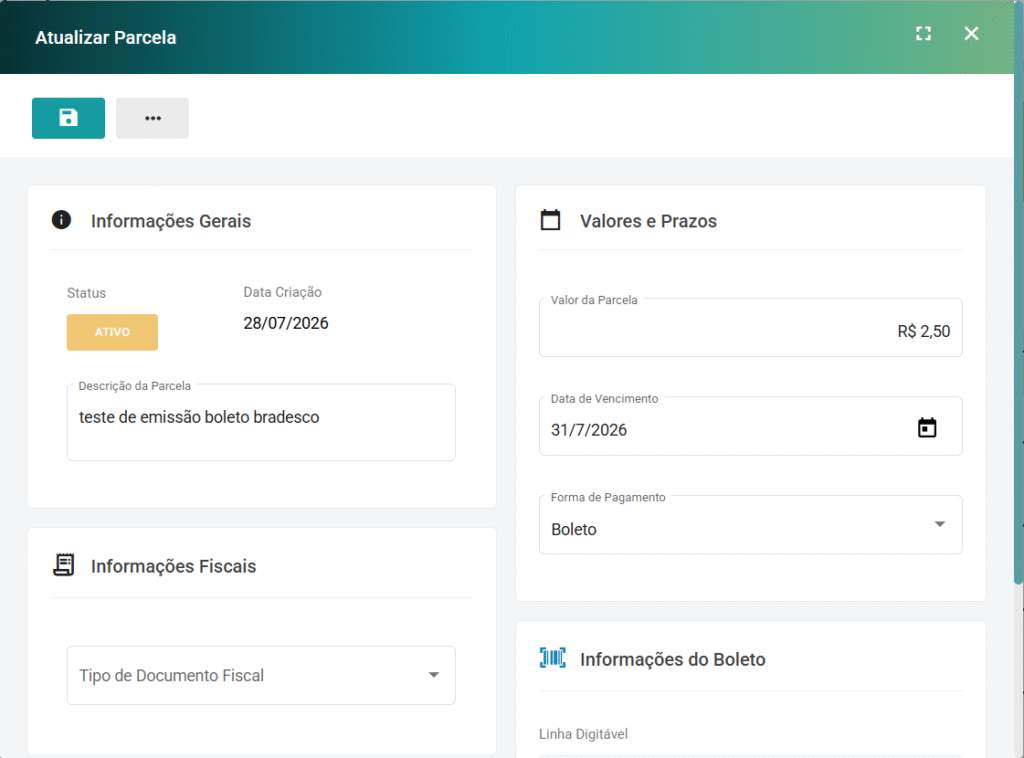Click the Informações do Boleto heading

pyautogui.click(x=673, y=659)
